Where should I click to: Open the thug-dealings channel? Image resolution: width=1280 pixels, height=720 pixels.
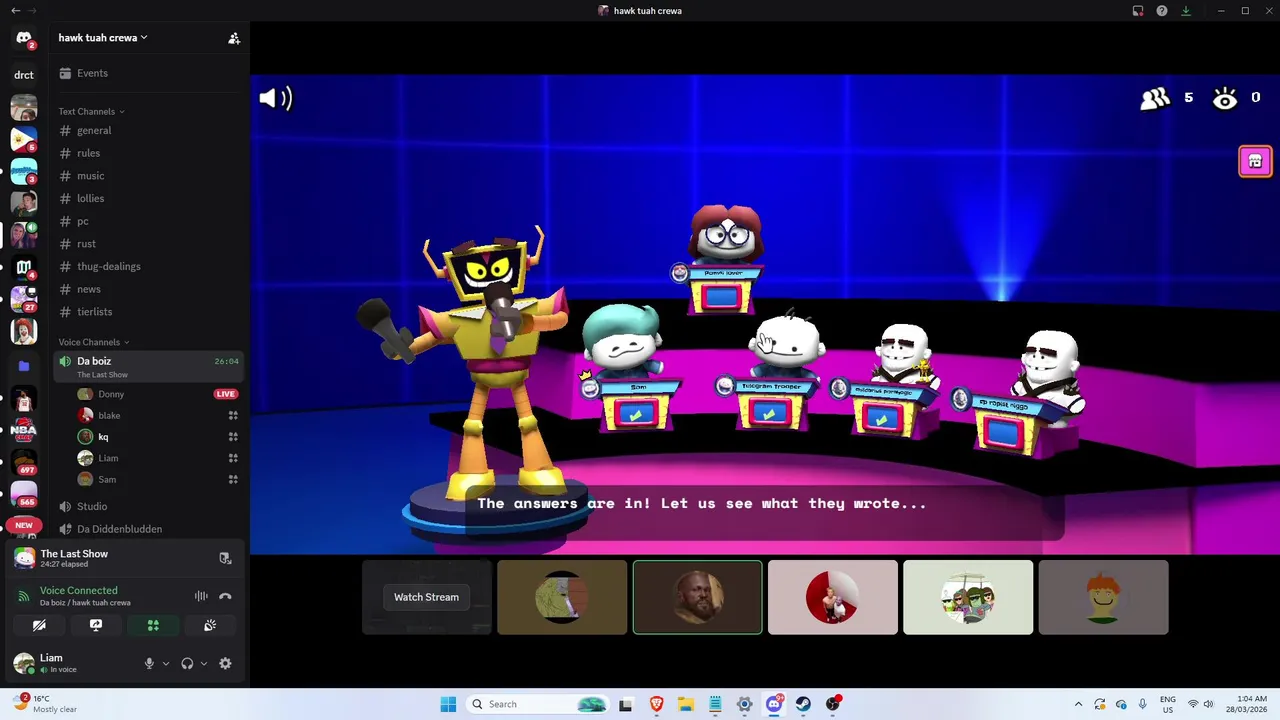(x=150, y=266)
